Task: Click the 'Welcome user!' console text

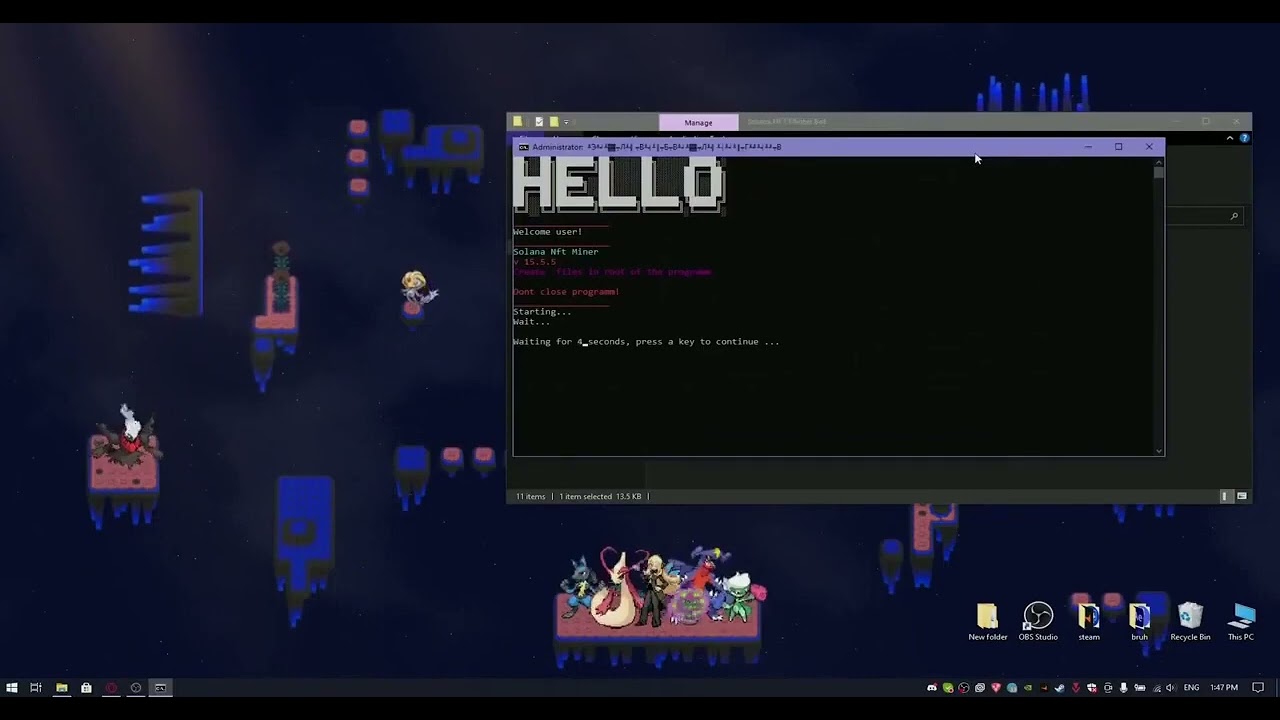Action: [547, 232]
